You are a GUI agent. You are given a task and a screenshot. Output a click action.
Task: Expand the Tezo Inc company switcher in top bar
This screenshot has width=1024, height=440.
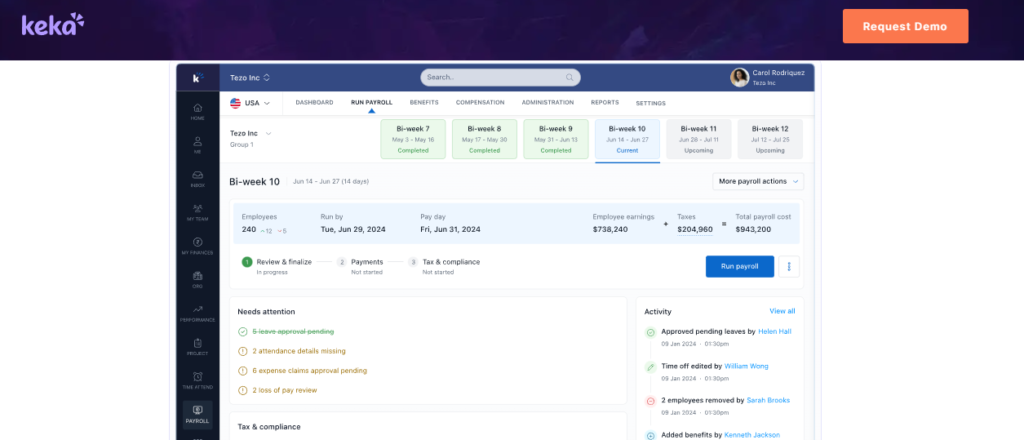click(x=250, y=78)
